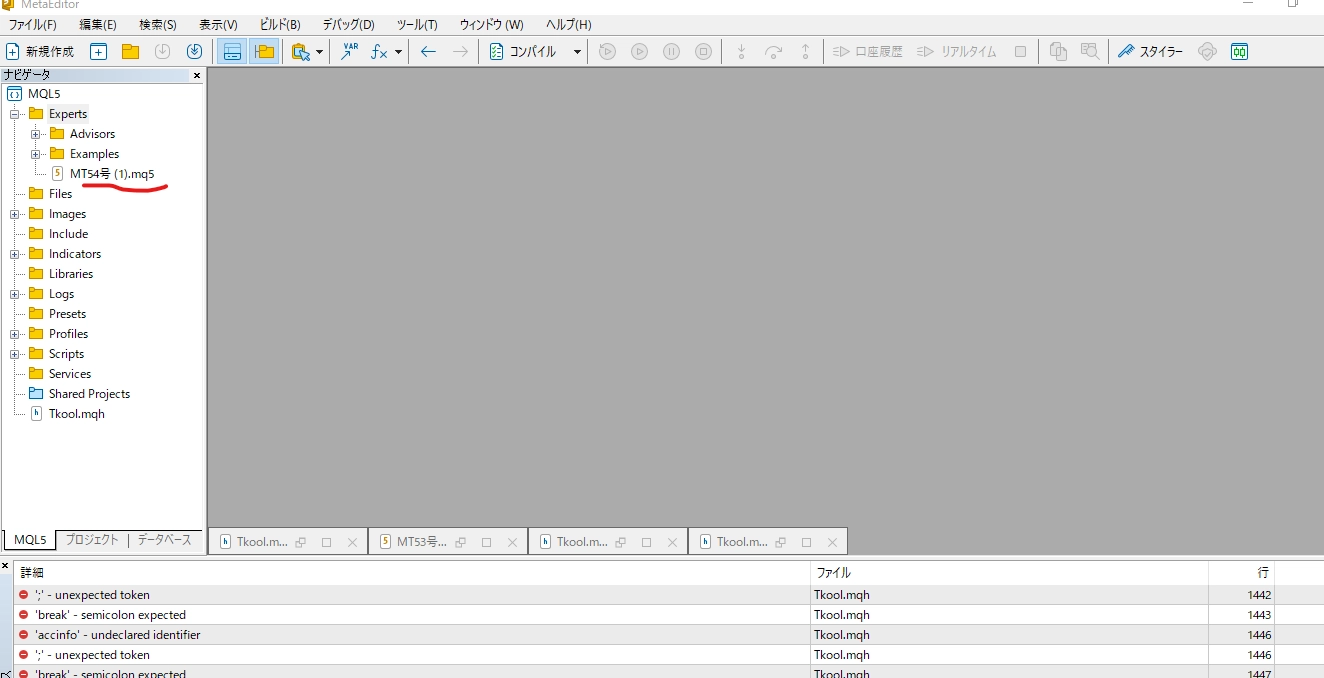Open the 表示(V) menu
The height and width of the screenshot is (678, 1324).
(218, 24)
